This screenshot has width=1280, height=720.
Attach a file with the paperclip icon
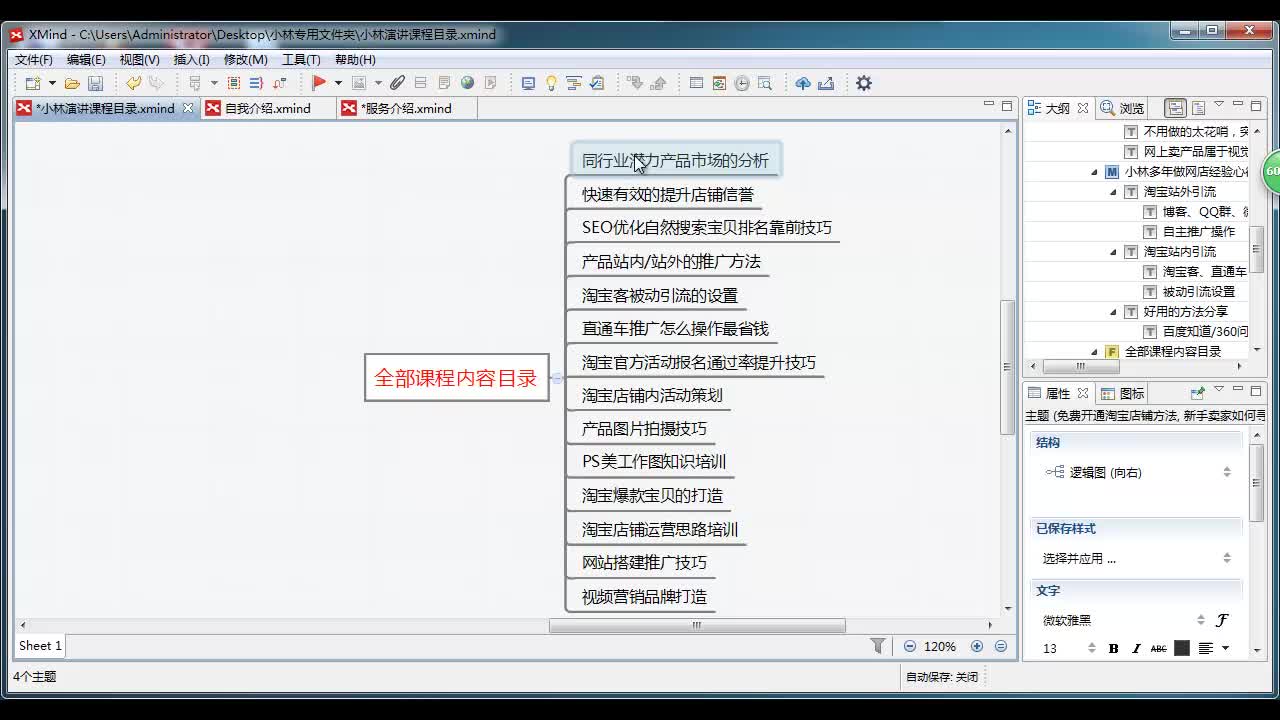pos(397,83)
